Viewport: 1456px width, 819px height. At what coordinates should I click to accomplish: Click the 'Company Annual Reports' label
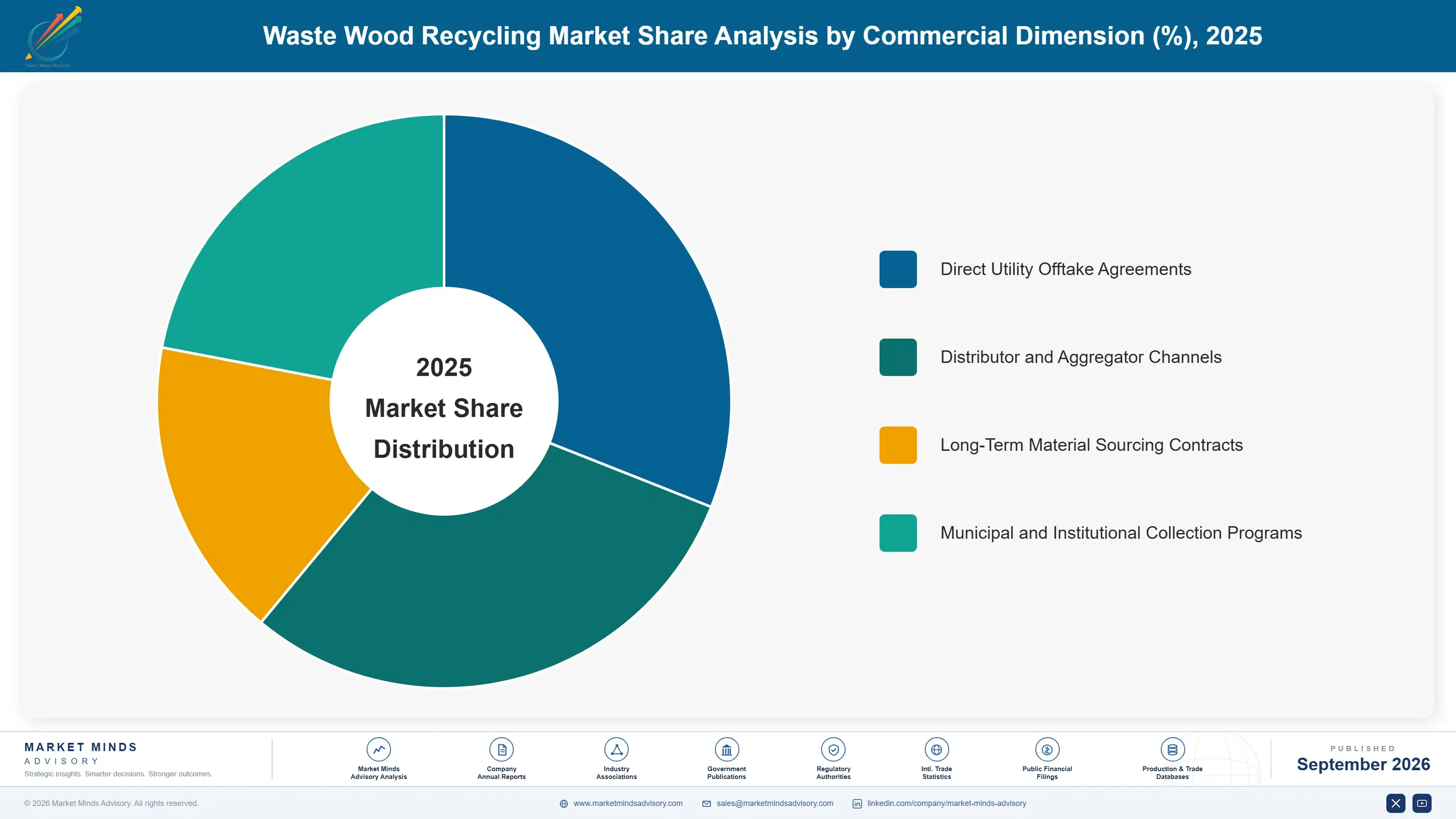(501, 773)
